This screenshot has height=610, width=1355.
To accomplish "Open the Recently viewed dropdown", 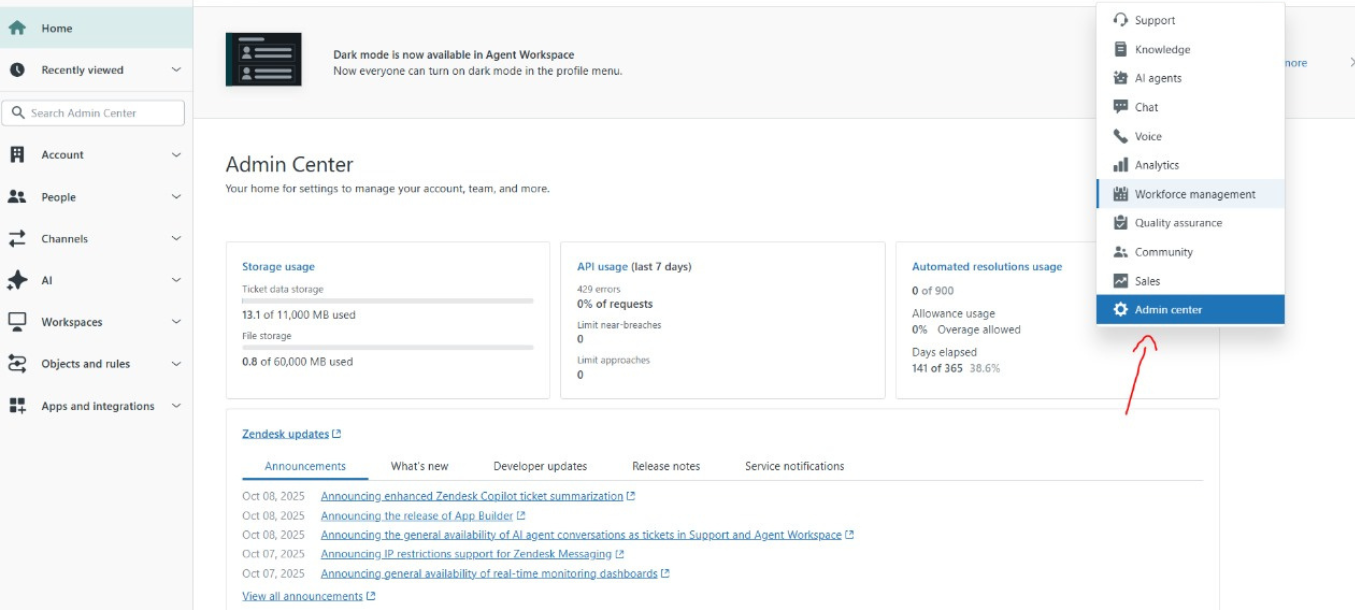I will 94,70.
